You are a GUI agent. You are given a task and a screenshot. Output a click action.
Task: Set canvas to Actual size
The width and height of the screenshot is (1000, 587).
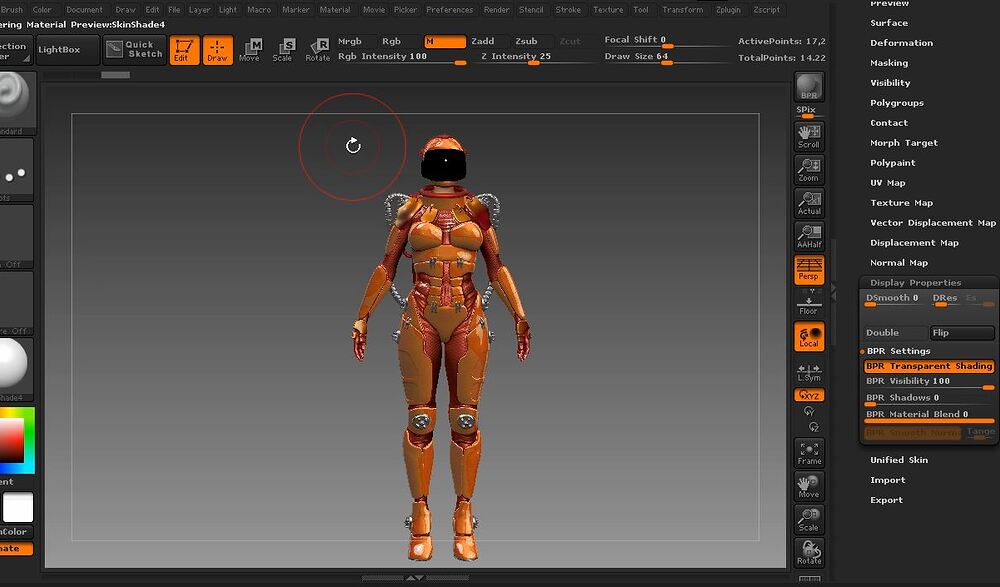click(x=809, y=203)
